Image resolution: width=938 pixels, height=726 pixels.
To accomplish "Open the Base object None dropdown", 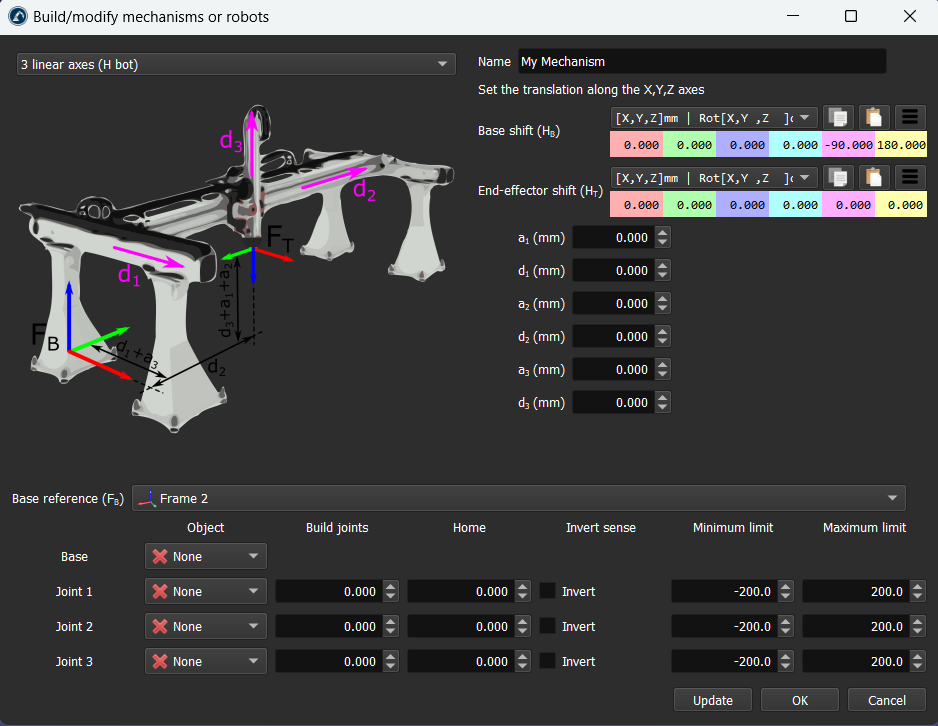I will (206, 556).
